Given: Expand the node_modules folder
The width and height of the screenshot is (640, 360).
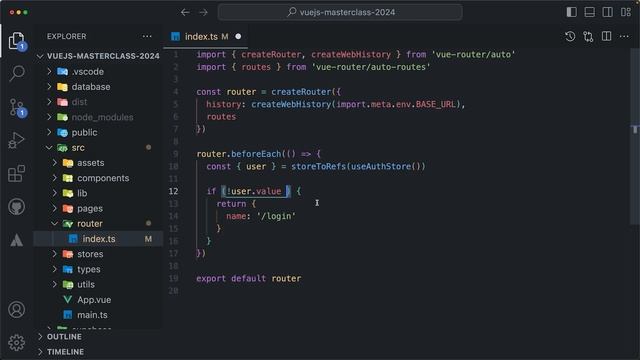Looking at the screenshot, I should pyautogui.click(x=98, y=118).
